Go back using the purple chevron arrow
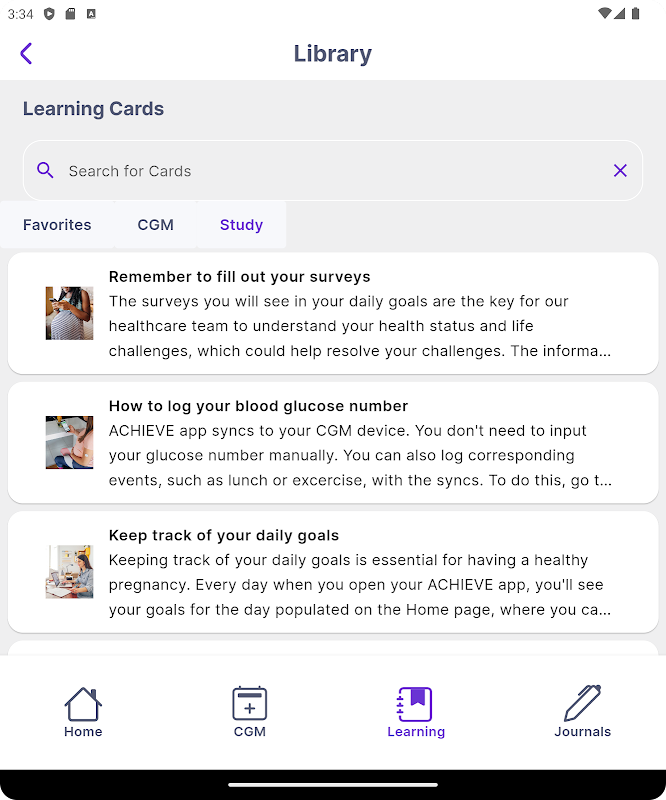Screen dimensions: 666x800 (x=26, y=54)
